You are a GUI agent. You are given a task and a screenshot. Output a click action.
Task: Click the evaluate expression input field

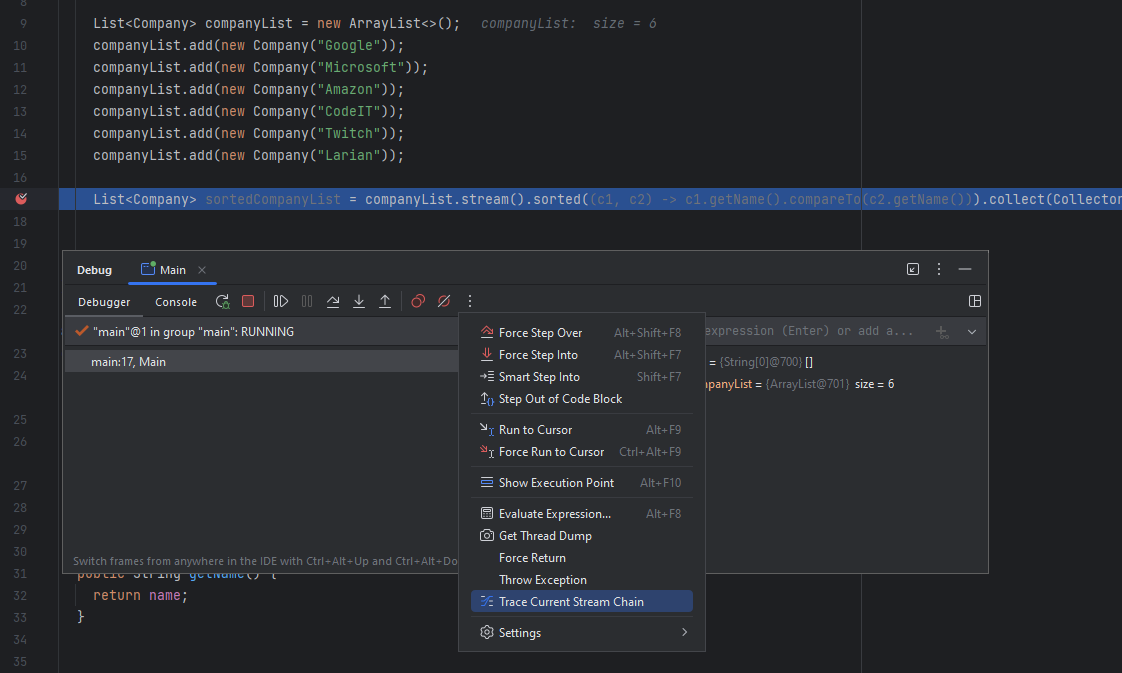tap(810, 331)
